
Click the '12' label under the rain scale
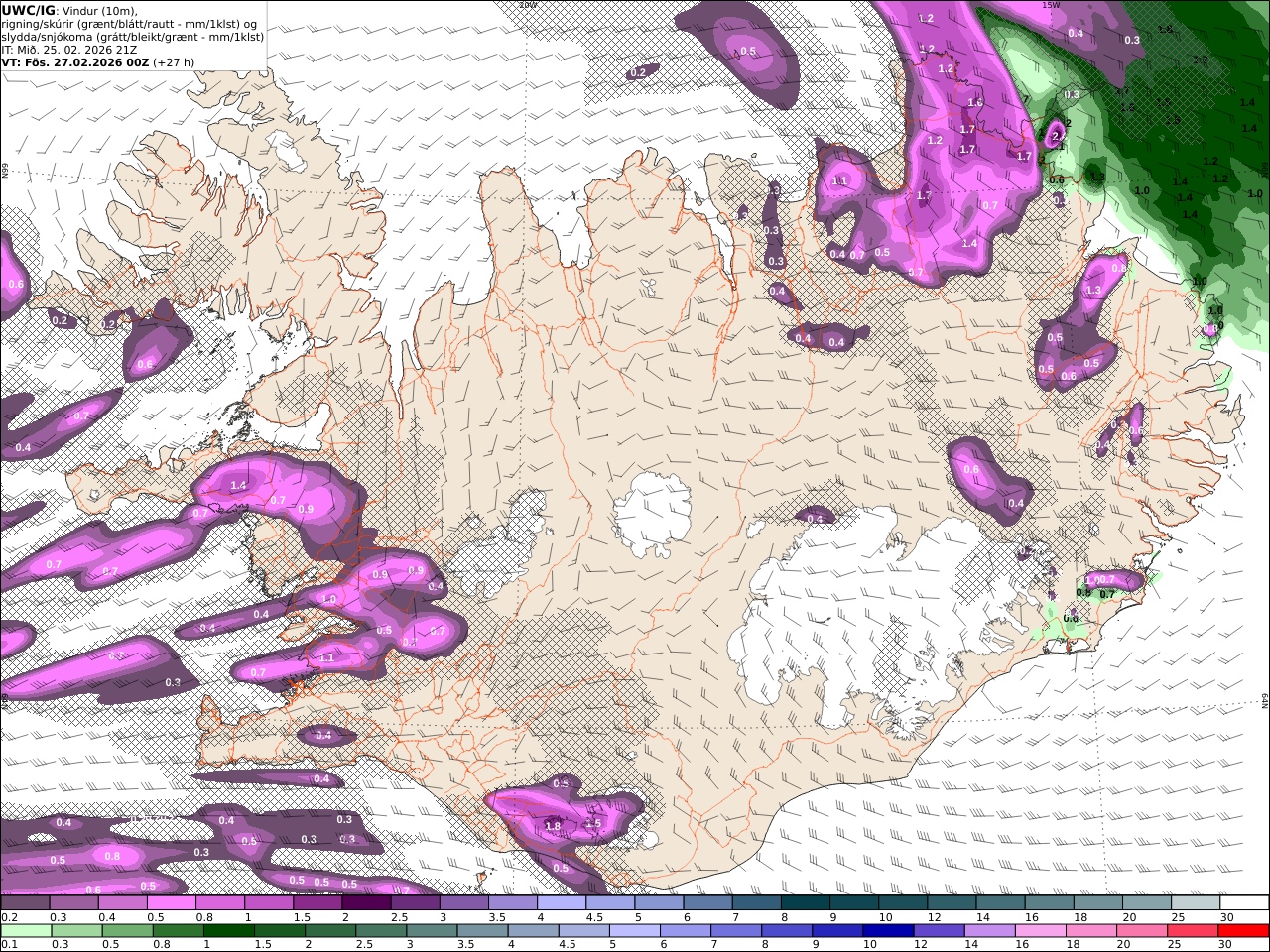coord(920,945)
